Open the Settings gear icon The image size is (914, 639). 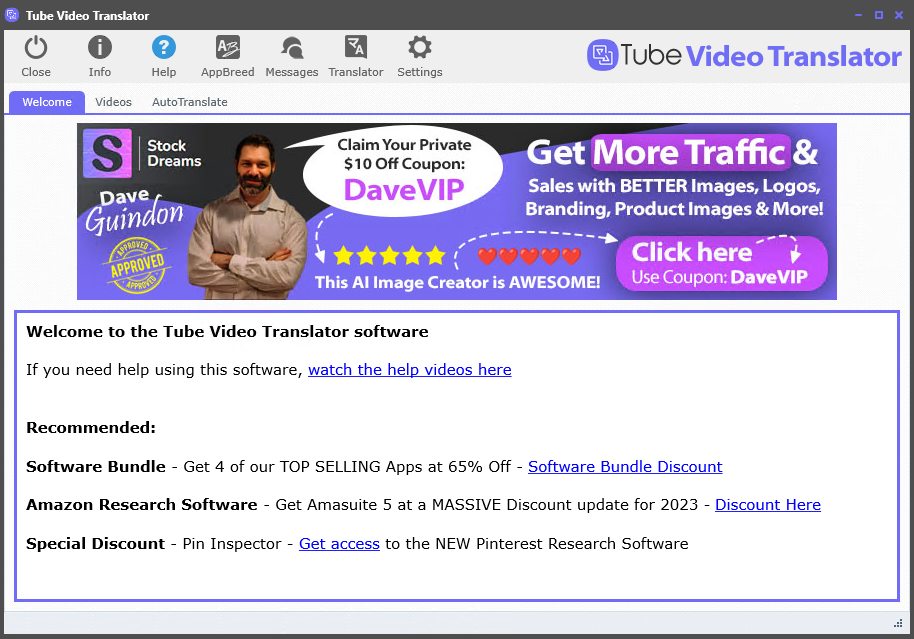420,47
